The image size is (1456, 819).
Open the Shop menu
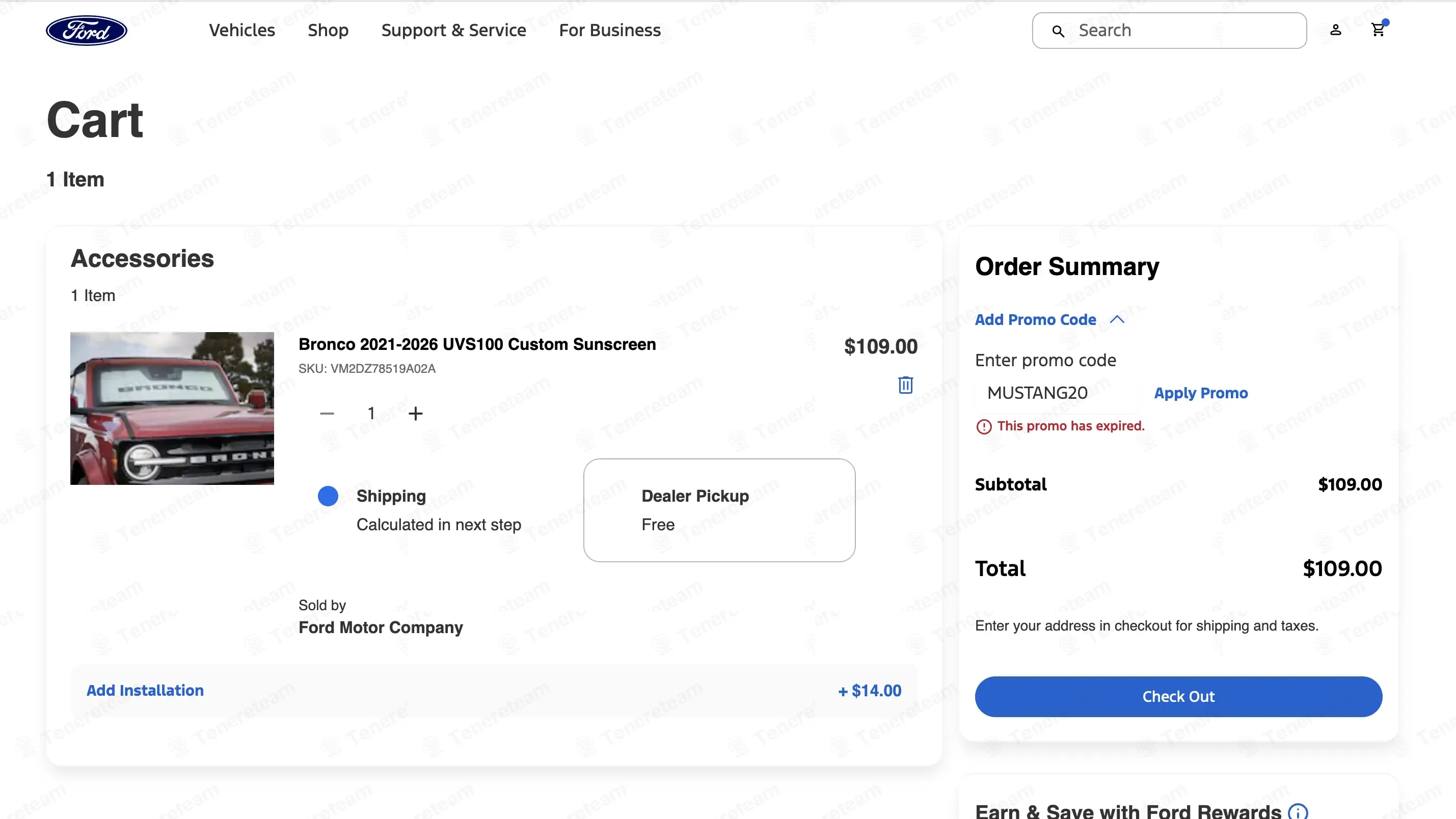tap(328, 31)
